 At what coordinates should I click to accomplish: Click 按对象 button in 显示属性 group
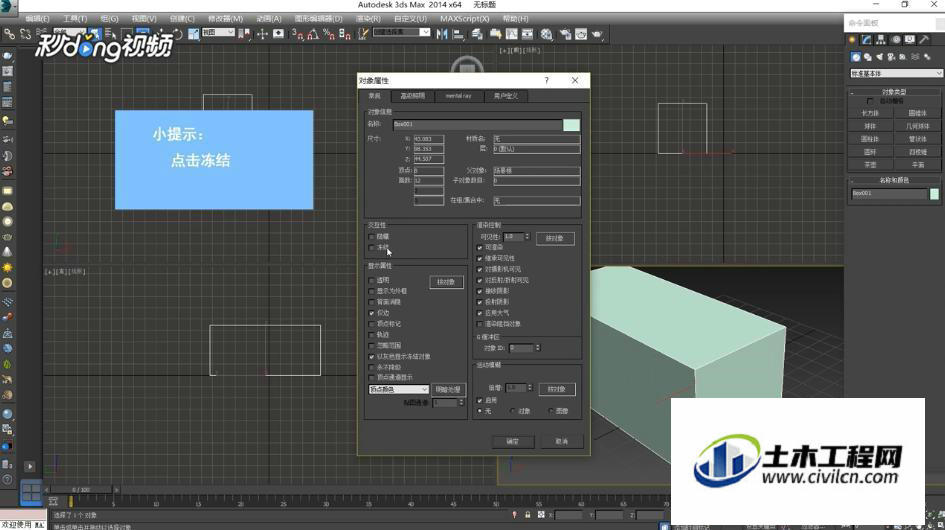coord(447,282)
